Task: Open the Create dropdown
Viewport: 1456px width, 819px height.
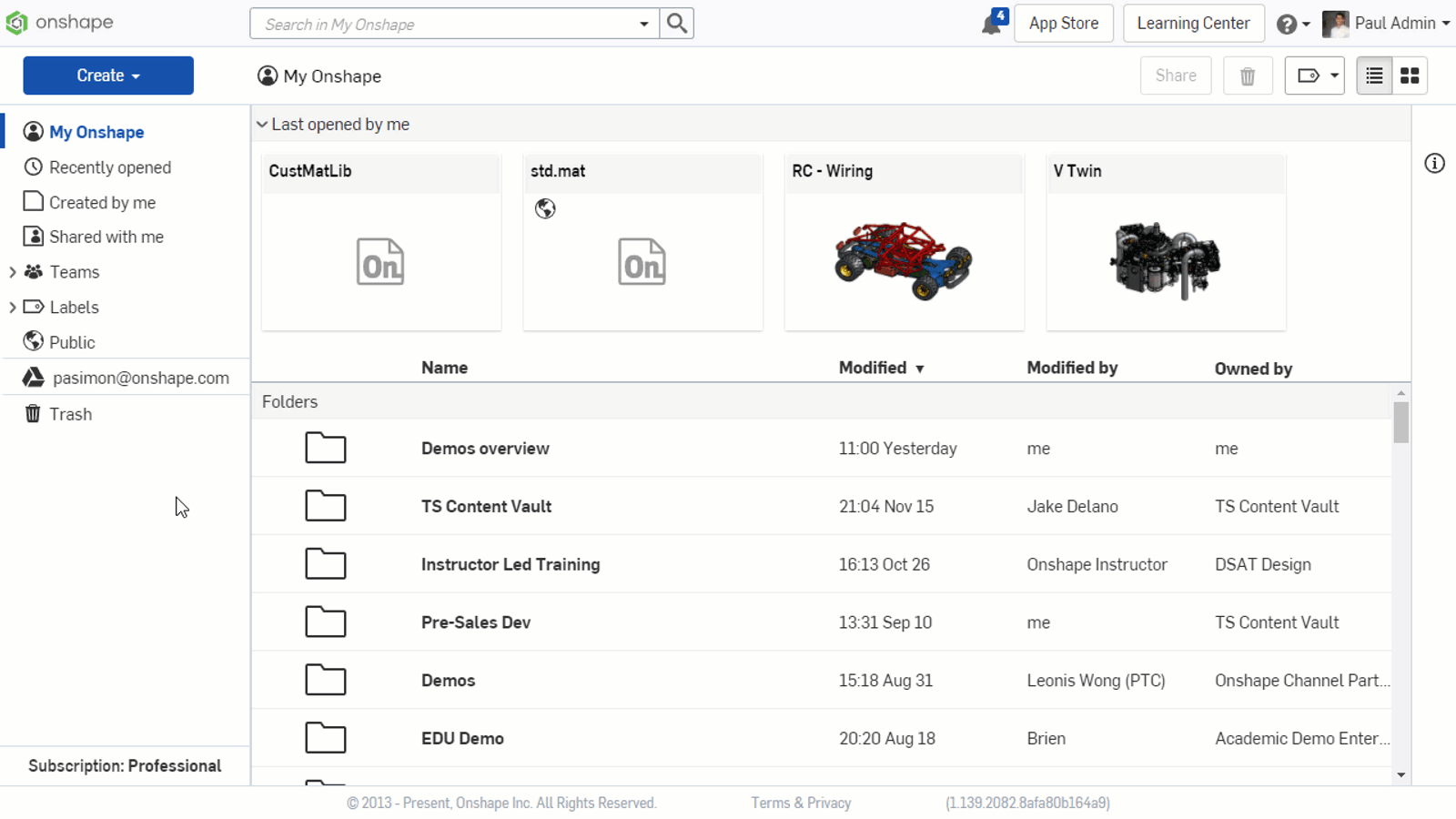Action: [x=107, y=76]
